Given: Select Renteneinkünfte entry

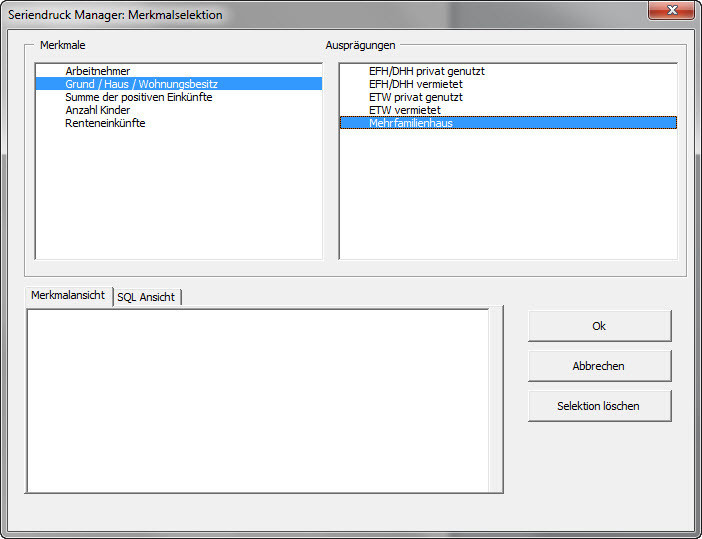Looking at the screenshot, I should tap(179, 123).
